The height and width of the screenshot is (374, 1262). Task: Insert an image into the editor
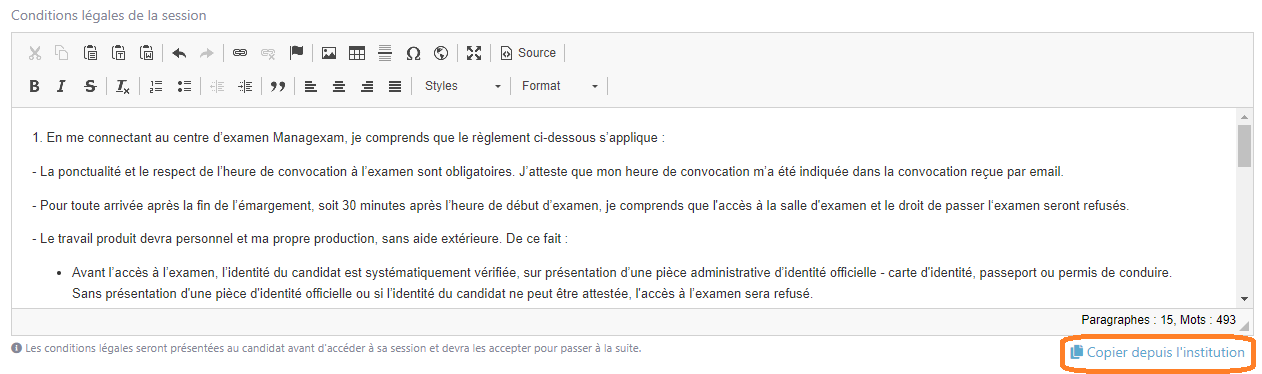click(x=328, y=53)
